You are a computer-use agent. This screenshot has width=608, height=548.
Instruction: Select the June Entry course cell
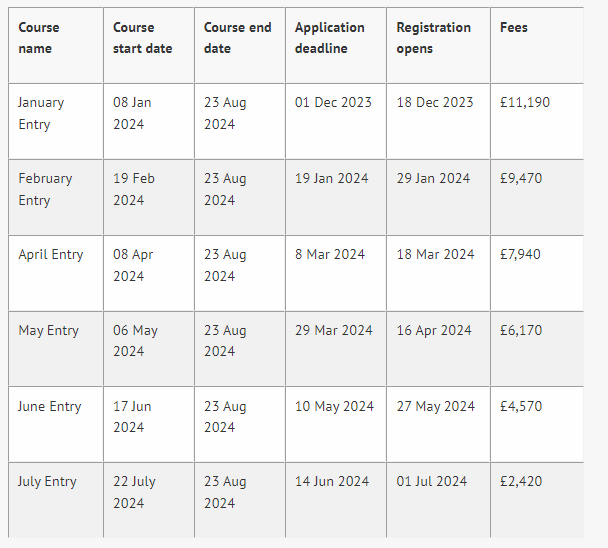click(x=49, y=406)
